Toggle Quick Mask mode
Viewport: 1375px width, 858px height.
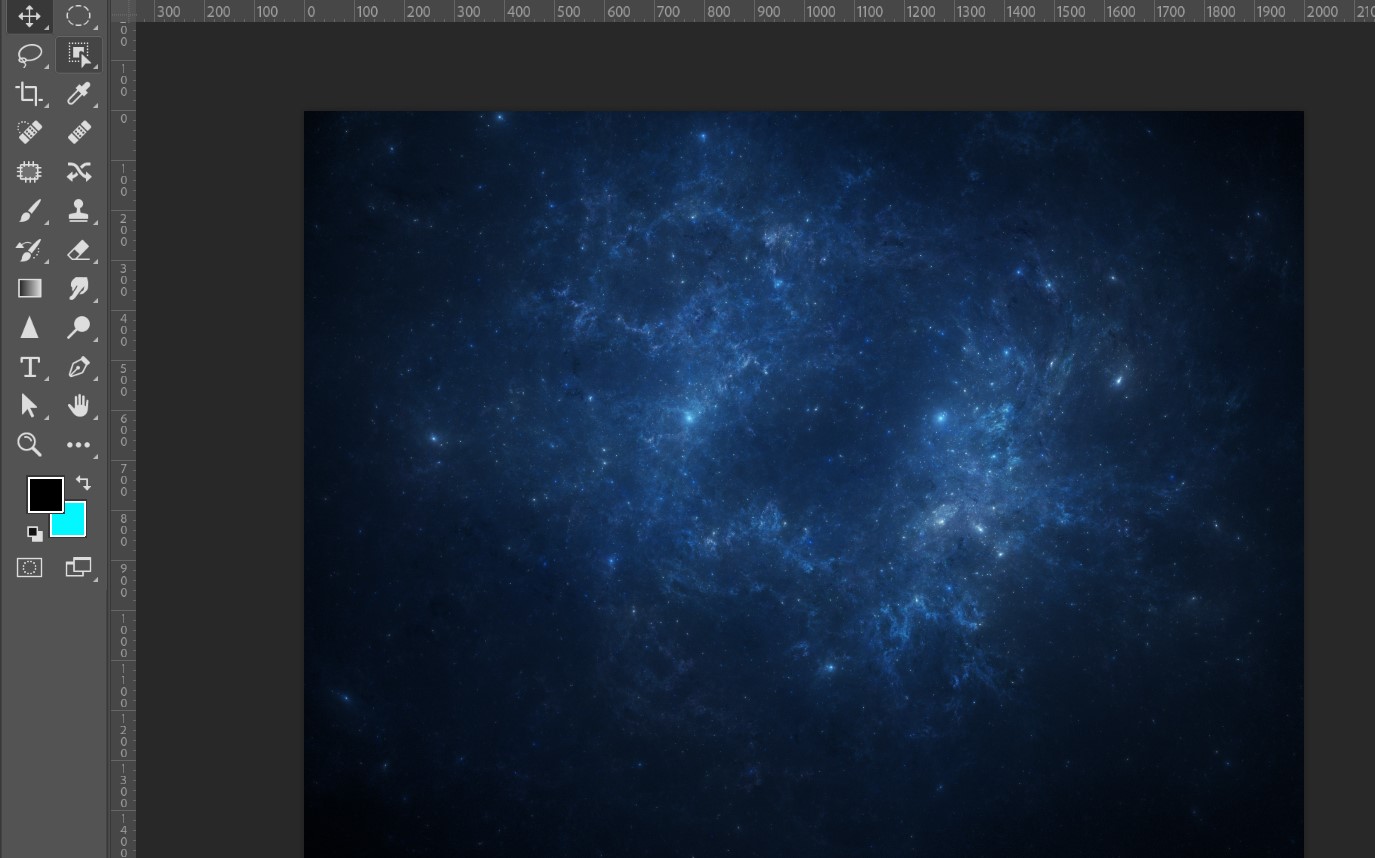point(29,568)
